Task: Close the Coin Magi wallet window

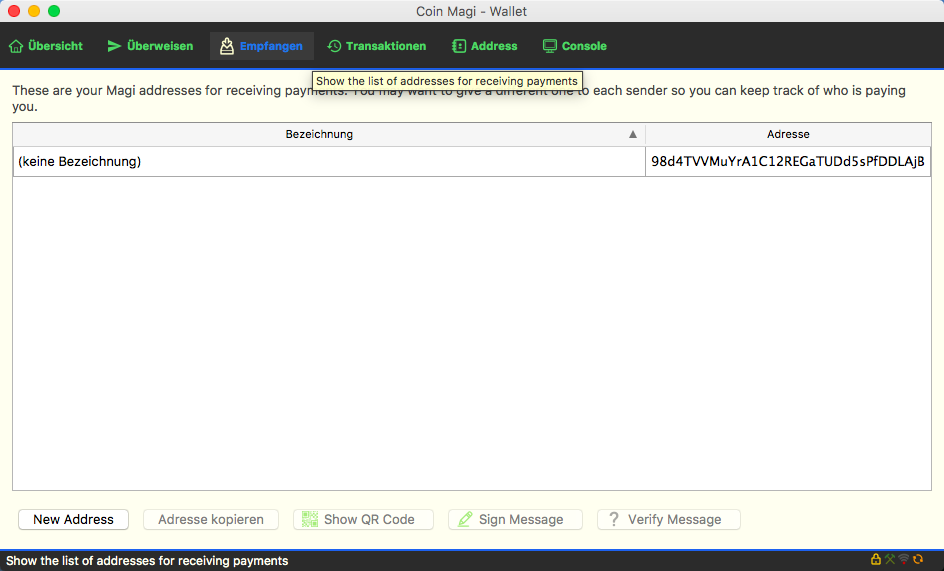Action: pos(14,11)
